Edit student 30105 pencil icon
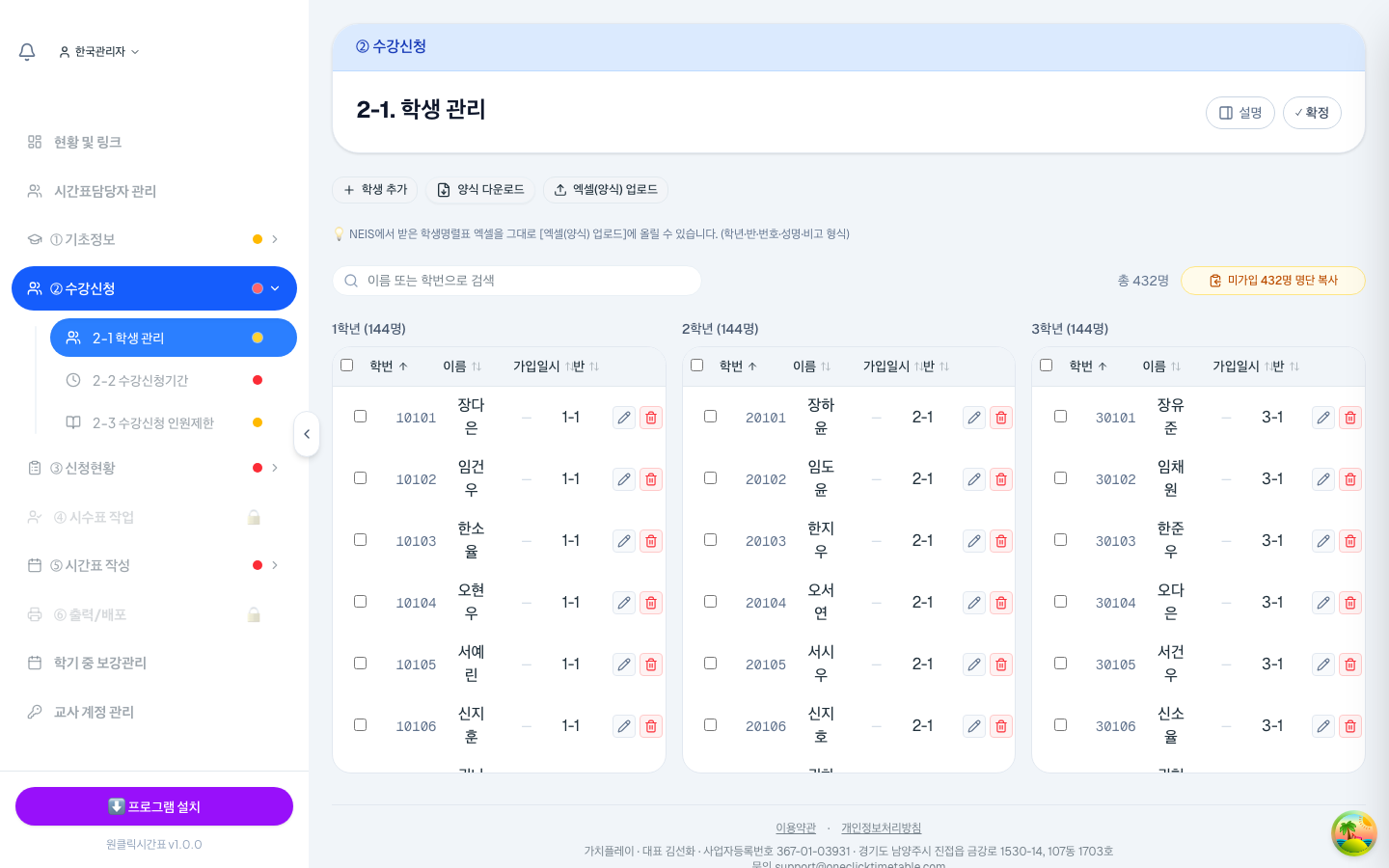1389x868 pixels. point(1323,665)
